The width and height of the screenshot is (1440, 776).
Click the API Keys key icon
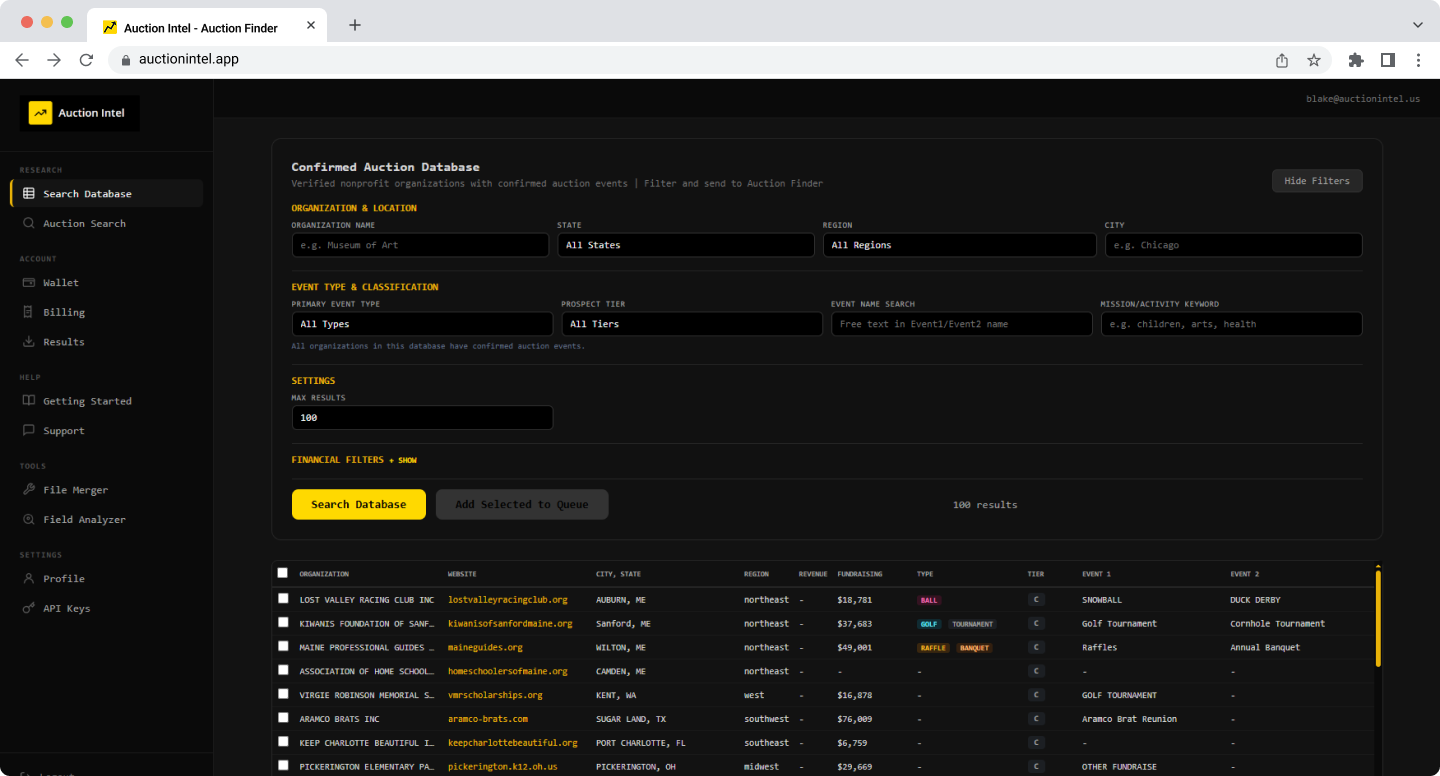(x=29, y=609)
